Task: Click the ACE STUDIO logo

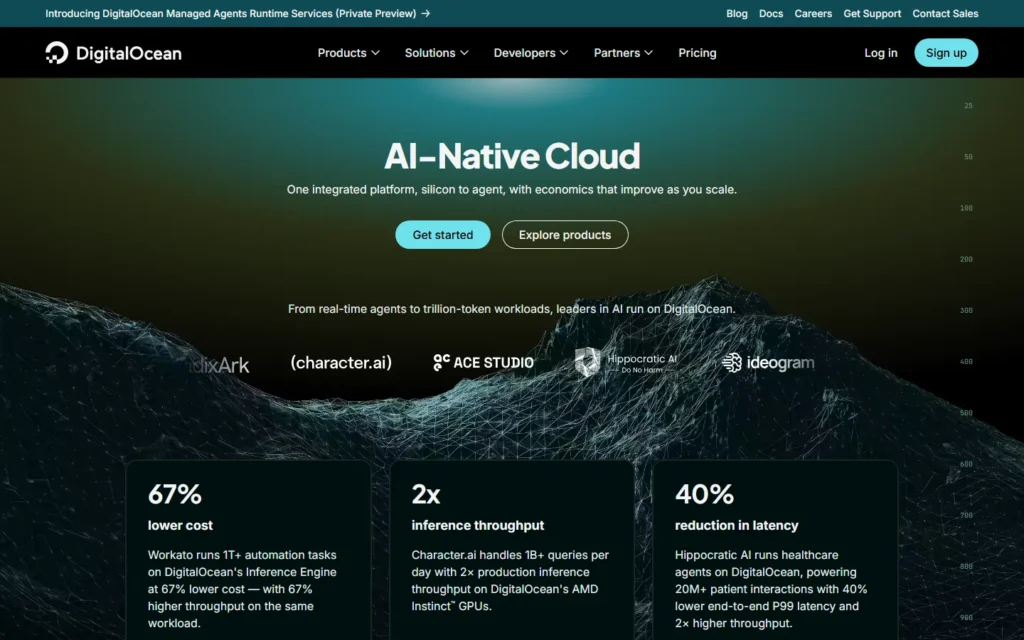Action: tap(483, 362)
